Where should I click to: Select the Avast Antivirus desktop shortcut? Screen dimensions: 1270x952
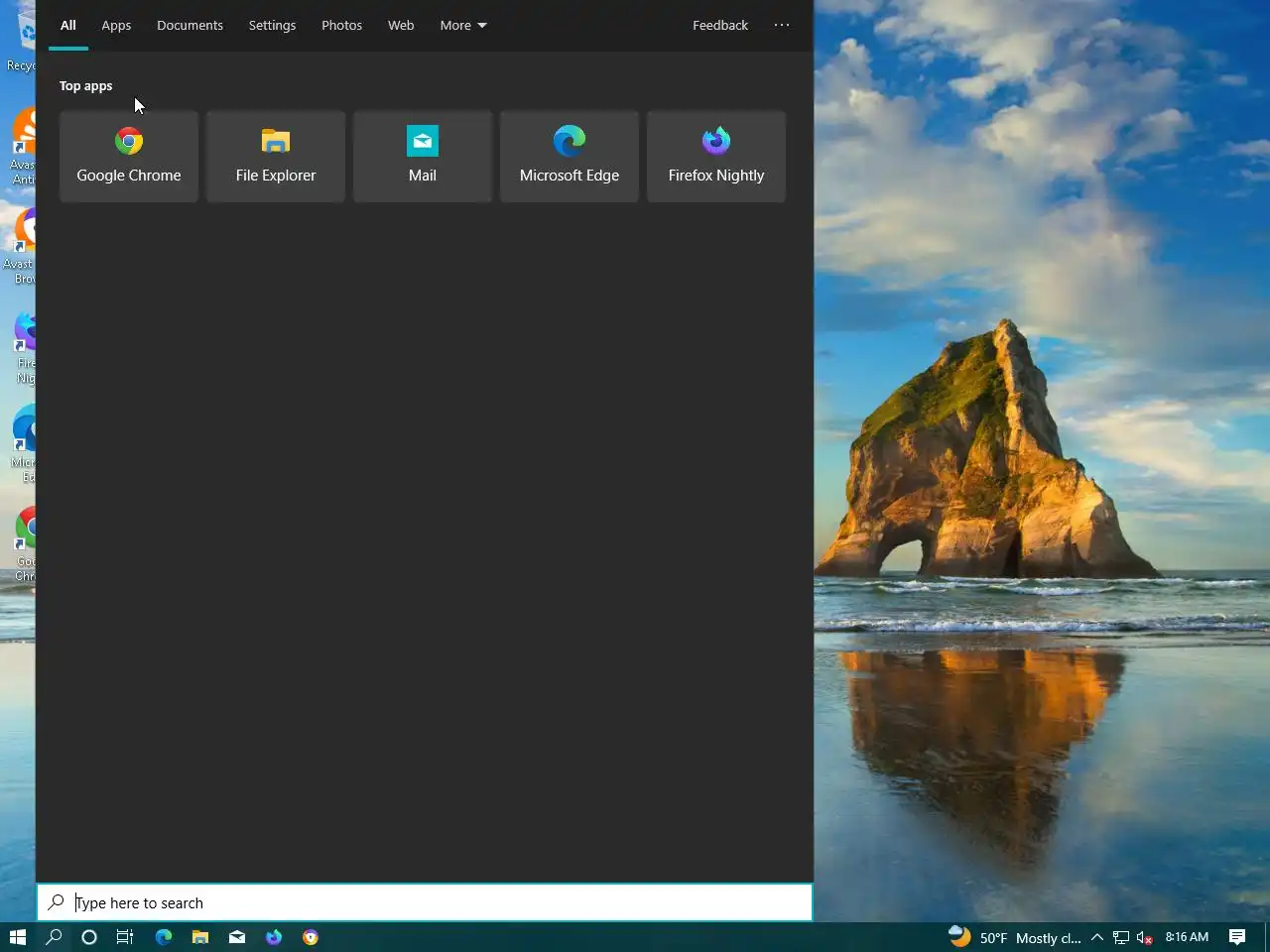pyautogui.click(x=23, y=147)
